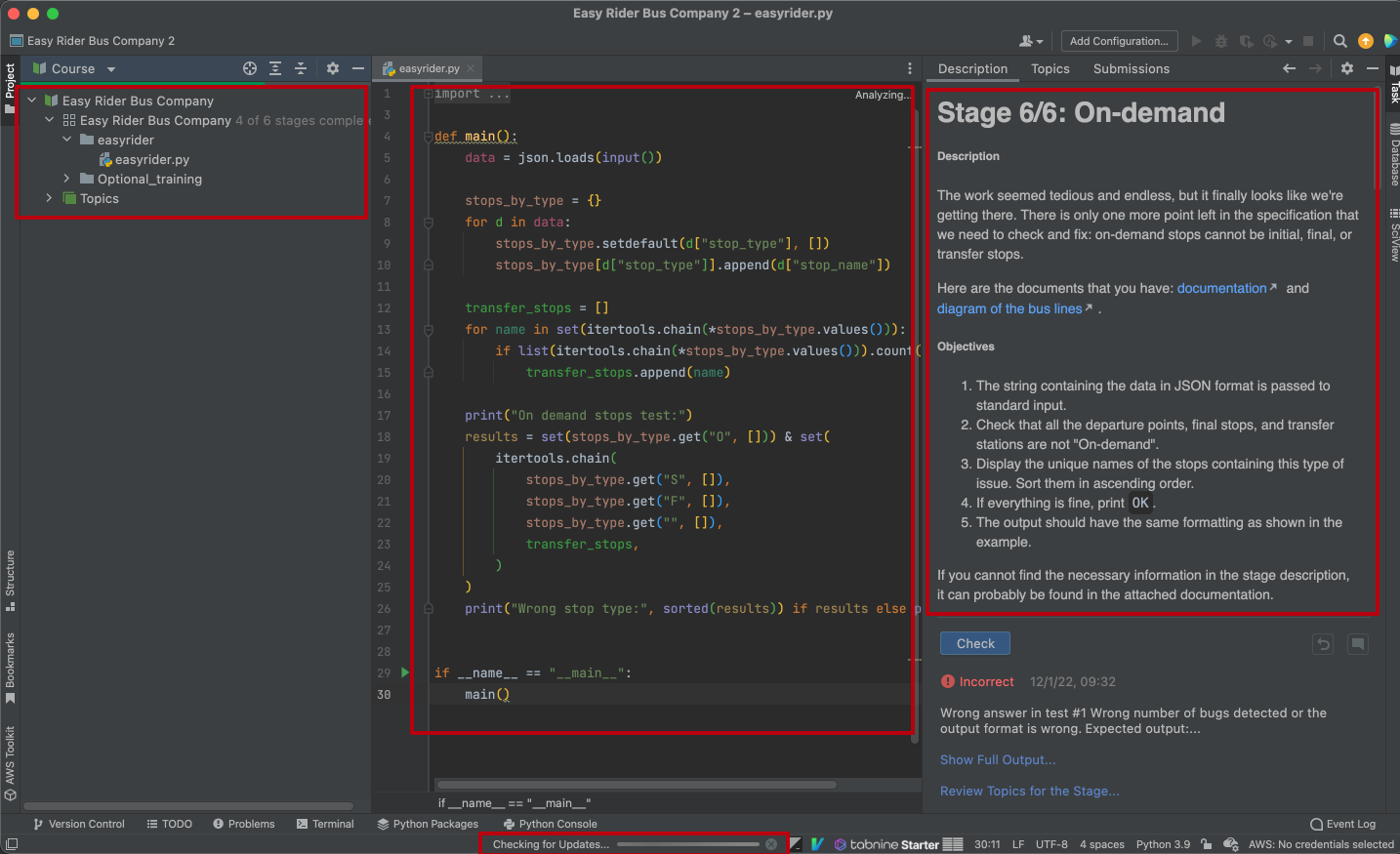
Task: Collapse the Easy Rider Bus Company node
Action: 31,100
